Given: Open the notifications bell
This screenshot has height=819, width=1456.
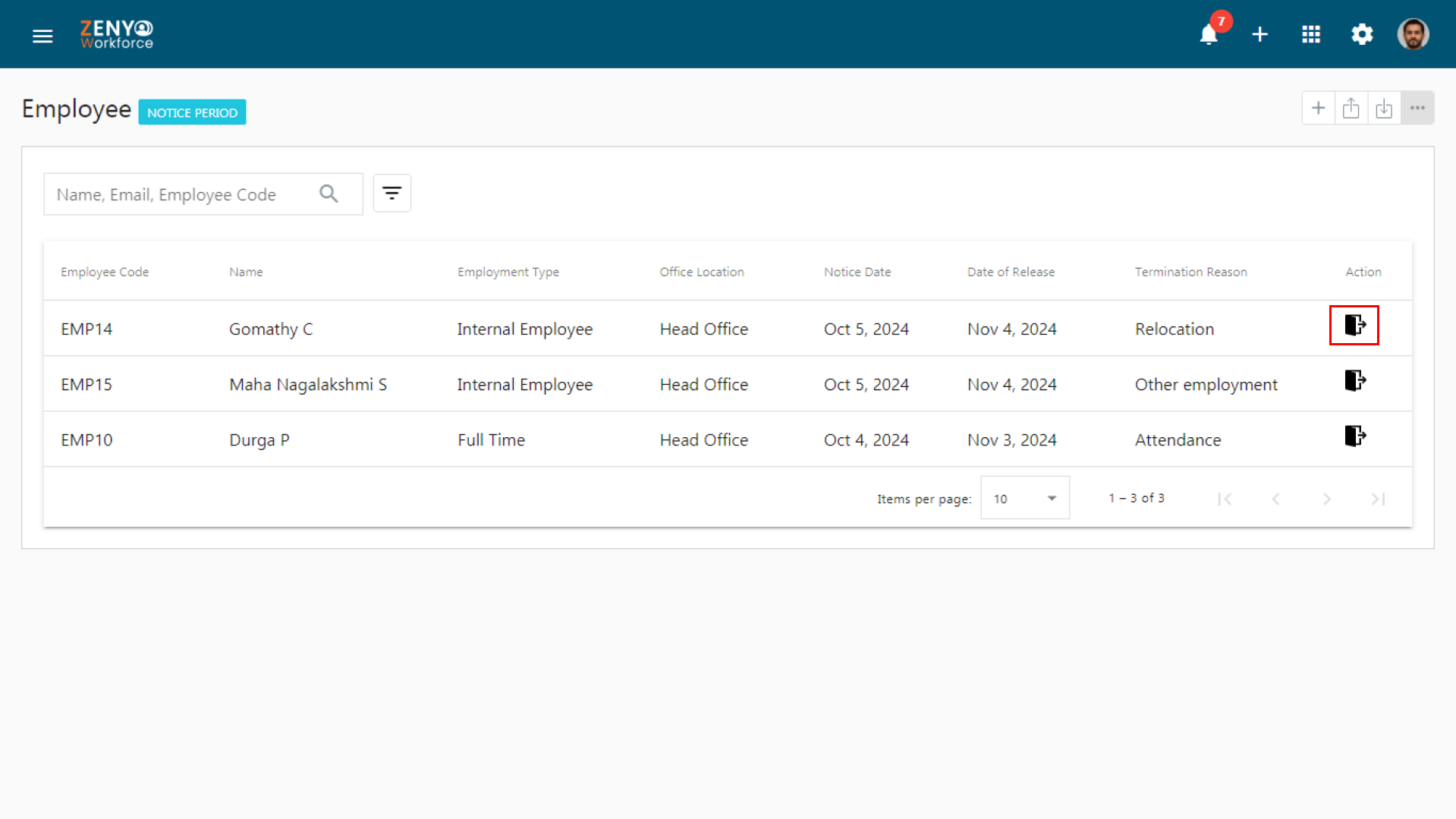Looking at the screenshot, I should click(x=1209, y=35).
